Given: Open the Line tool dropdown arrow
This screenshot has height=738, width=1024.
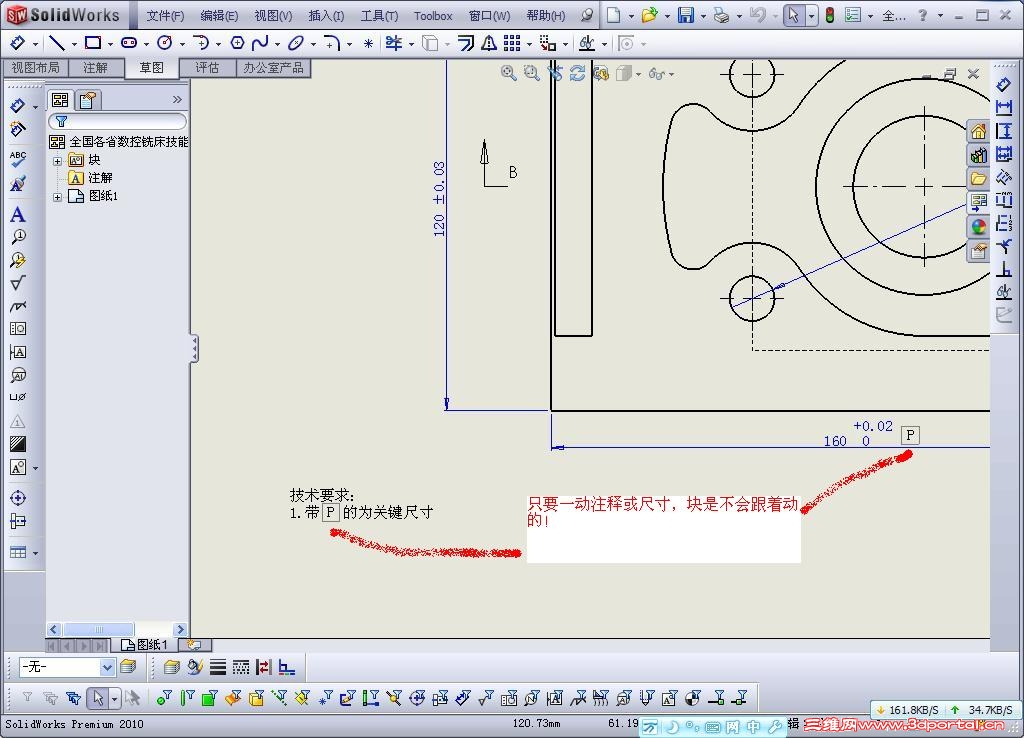Looking at the screenshot, I should [x=74, y=44].
